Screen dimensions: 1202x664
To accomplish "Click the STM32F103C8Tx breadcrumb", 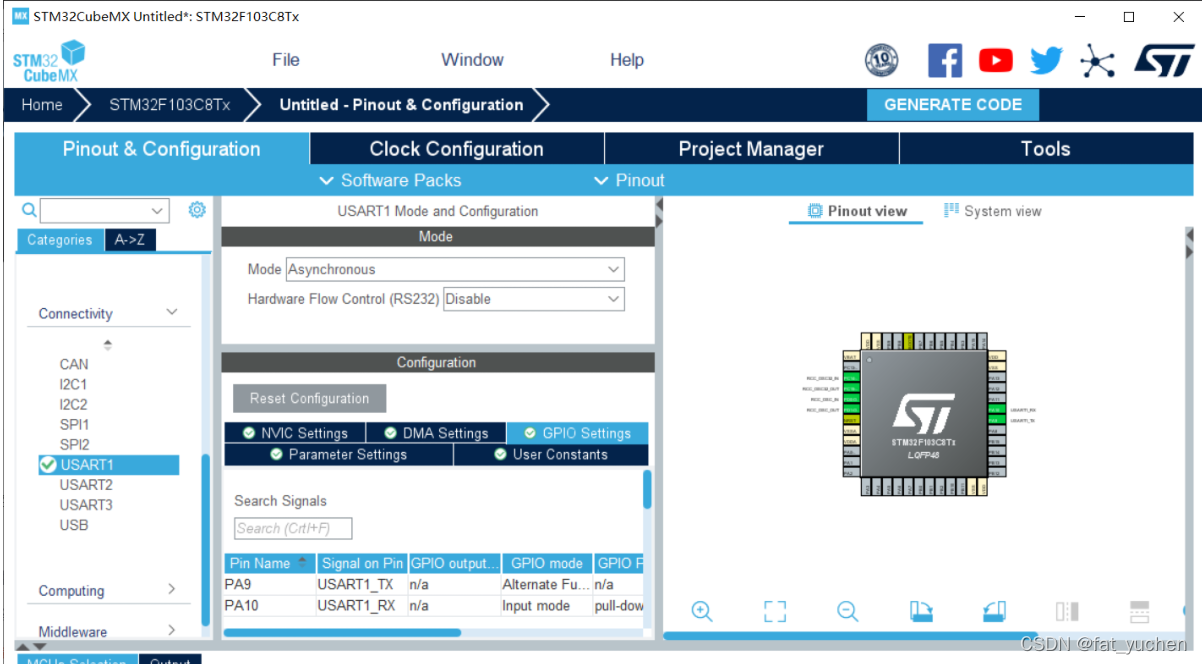I will click(169, 105).
